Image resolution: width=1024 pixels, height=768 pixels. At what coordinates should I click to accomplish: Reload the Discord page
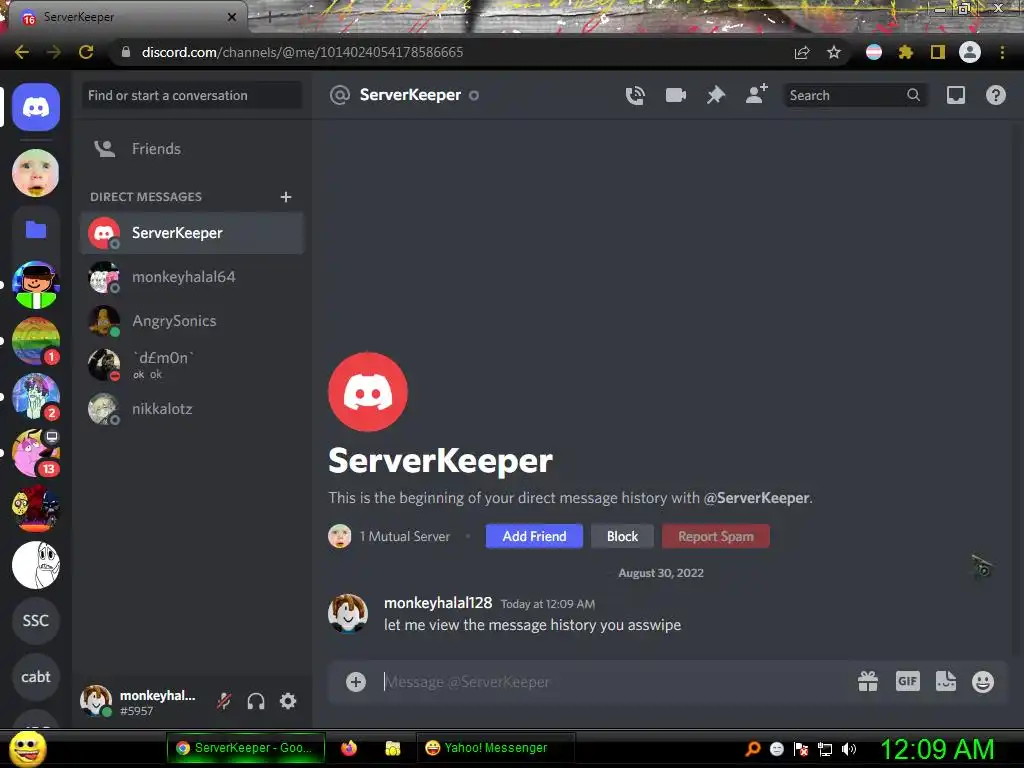coord(86,52)
